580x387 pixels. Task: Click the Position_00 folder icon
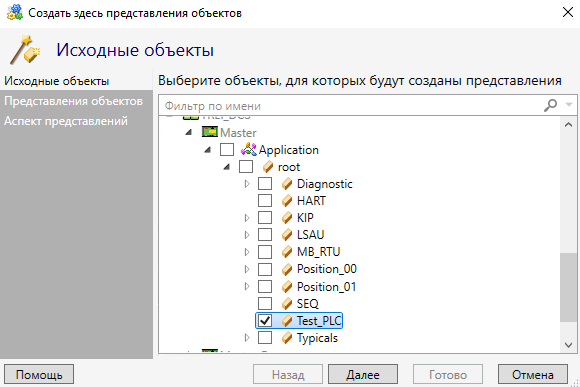coord(287,269)
